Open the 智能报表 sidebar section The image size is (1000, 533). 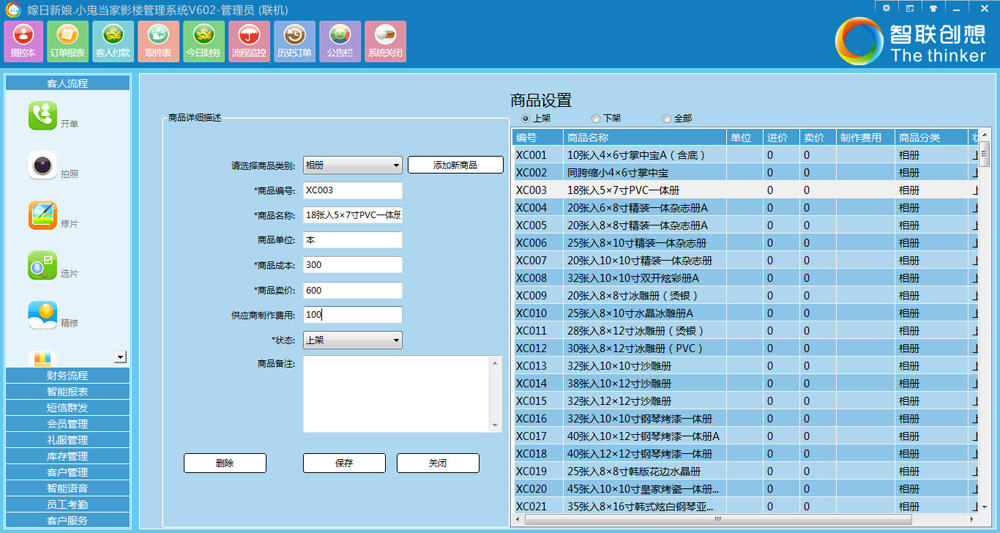tap(68, 391)
